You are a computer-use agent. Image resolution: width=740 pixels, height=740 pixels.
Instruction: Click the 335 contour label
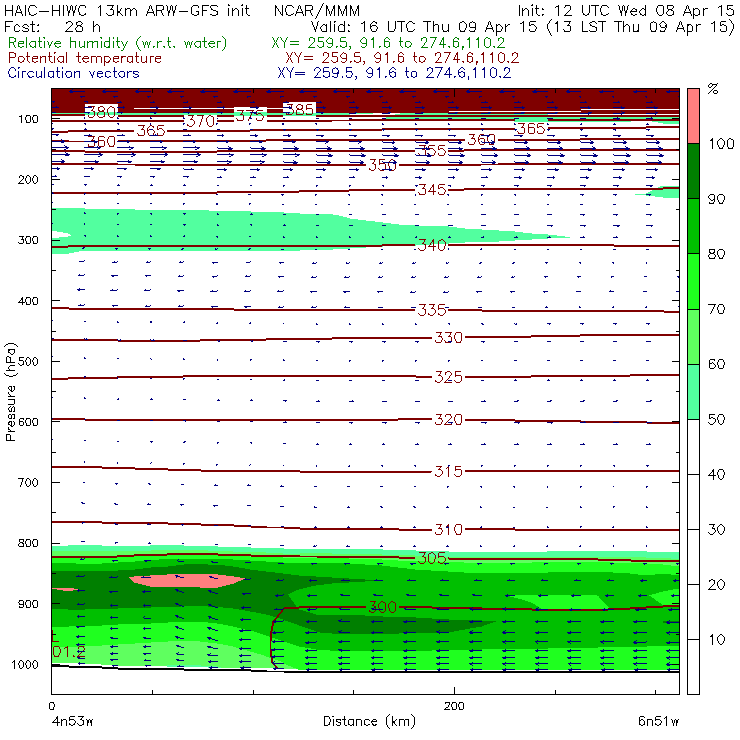432,310
